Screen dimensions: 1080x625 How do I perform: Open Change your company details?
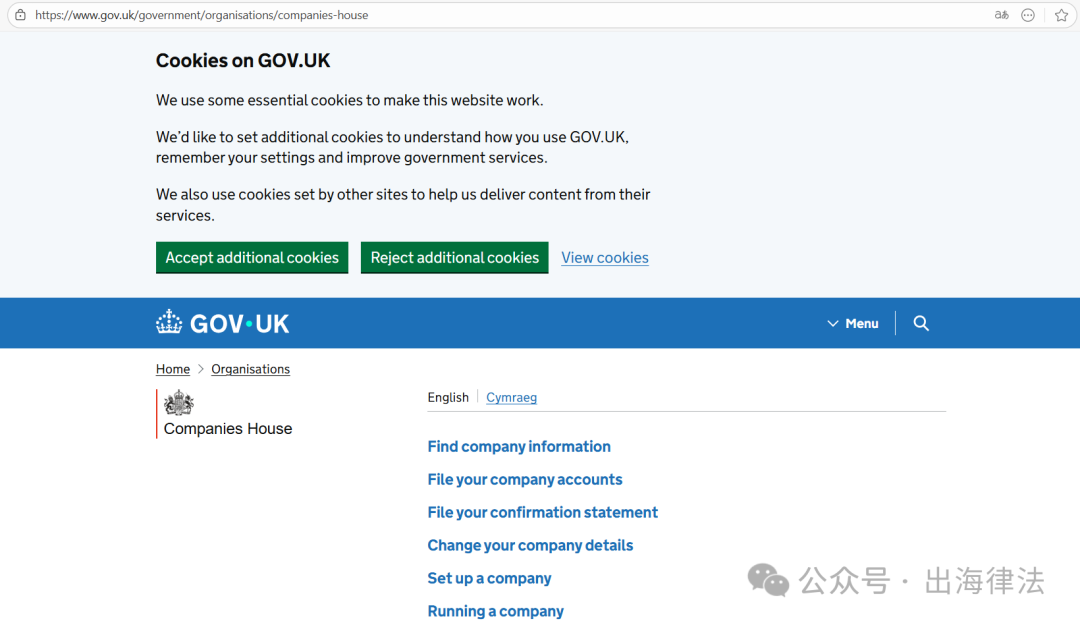tap(530, 546)
